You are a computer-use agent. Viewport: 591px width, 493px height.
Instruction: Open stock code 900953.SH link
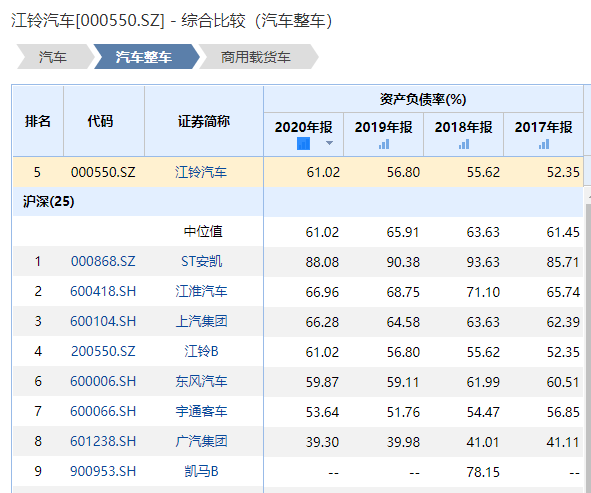pyautogui.click(x=103, y=471)
